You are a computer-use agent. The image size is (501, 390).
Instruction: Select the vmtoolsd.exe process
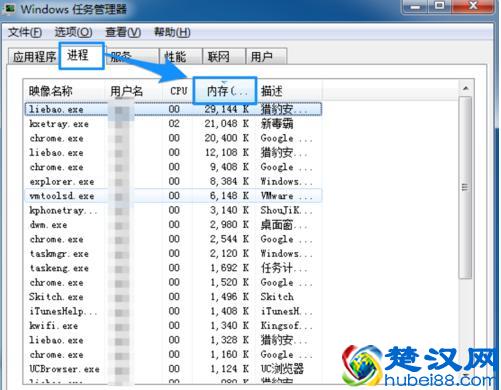pyautogui.click(x=173, y=196)
